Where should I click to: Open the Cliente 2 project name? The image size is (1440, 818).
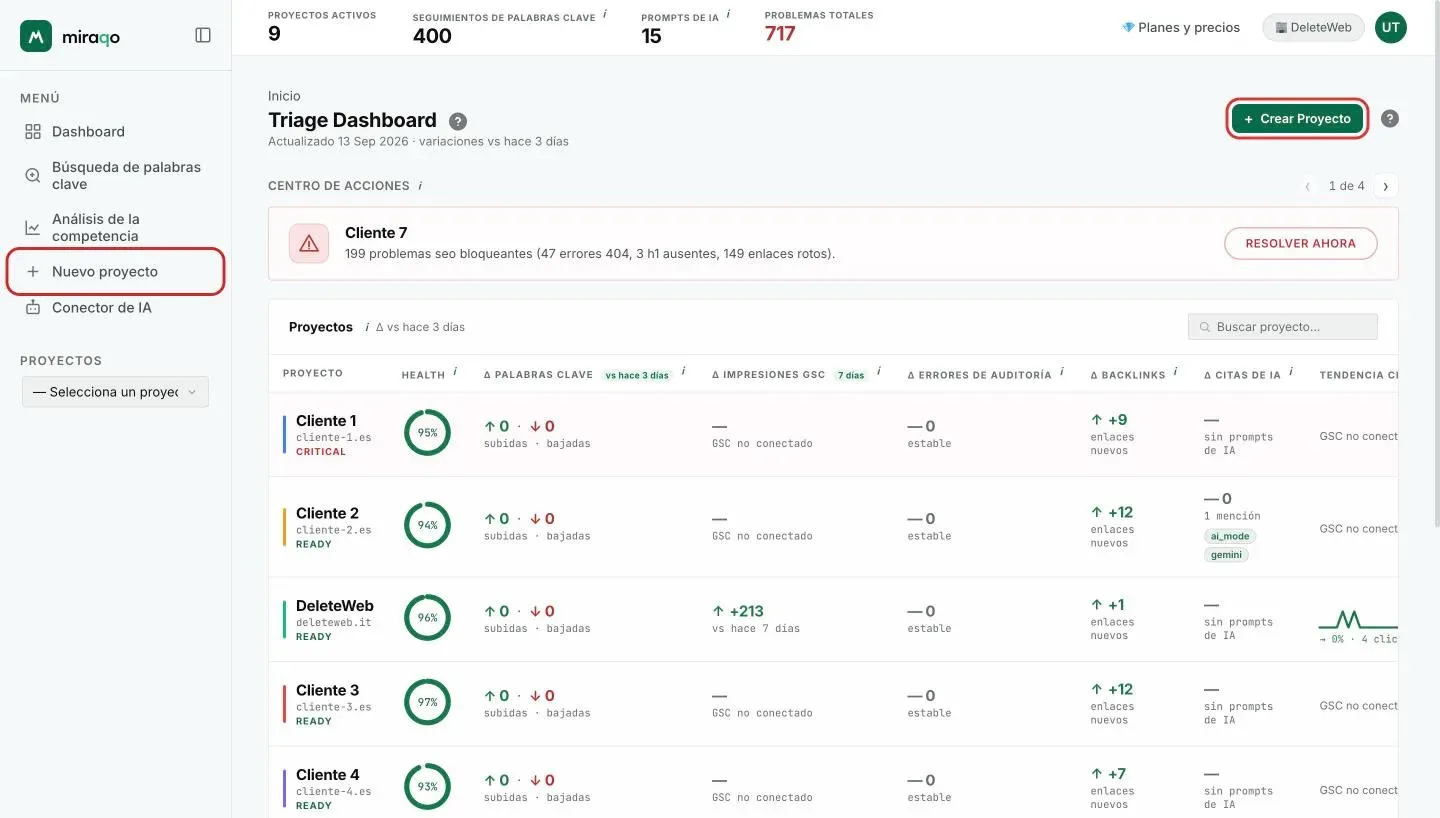point(327,514)
